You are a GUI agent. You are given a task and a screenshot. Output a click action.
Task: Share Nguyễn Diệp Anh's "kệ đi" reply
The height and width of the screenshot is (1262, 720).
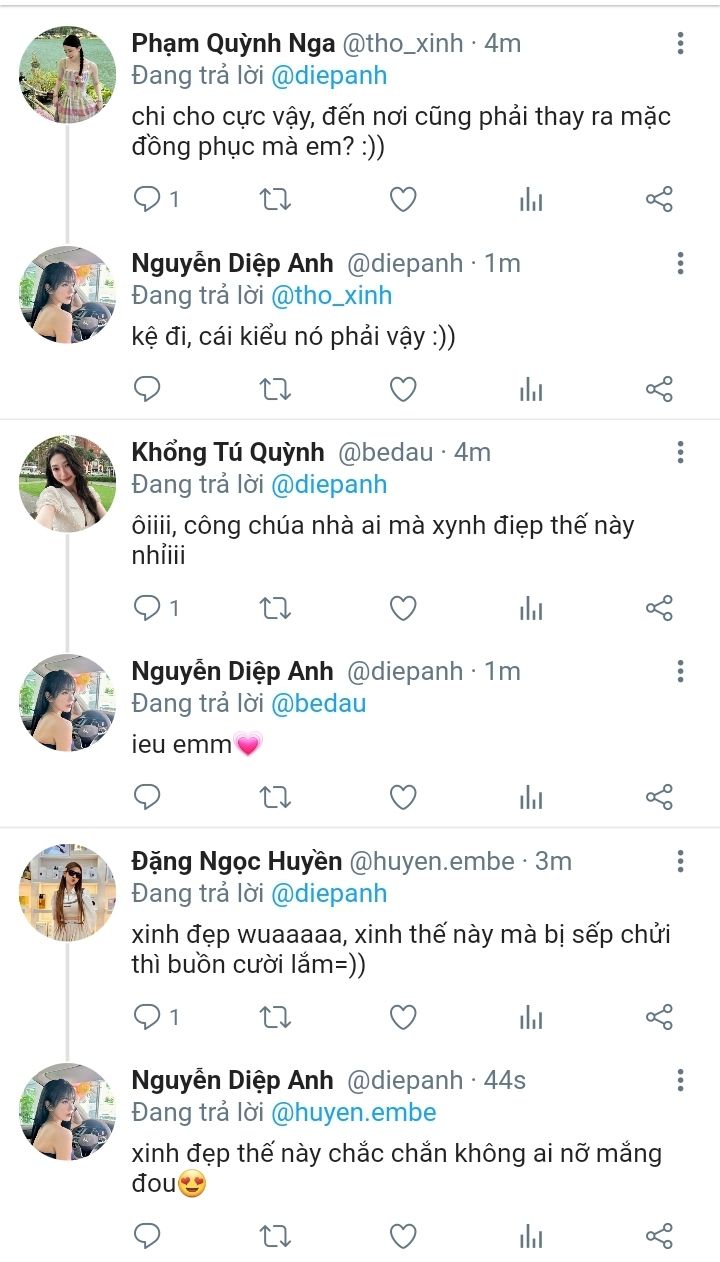pyautogui.click(x=659, y=389)
